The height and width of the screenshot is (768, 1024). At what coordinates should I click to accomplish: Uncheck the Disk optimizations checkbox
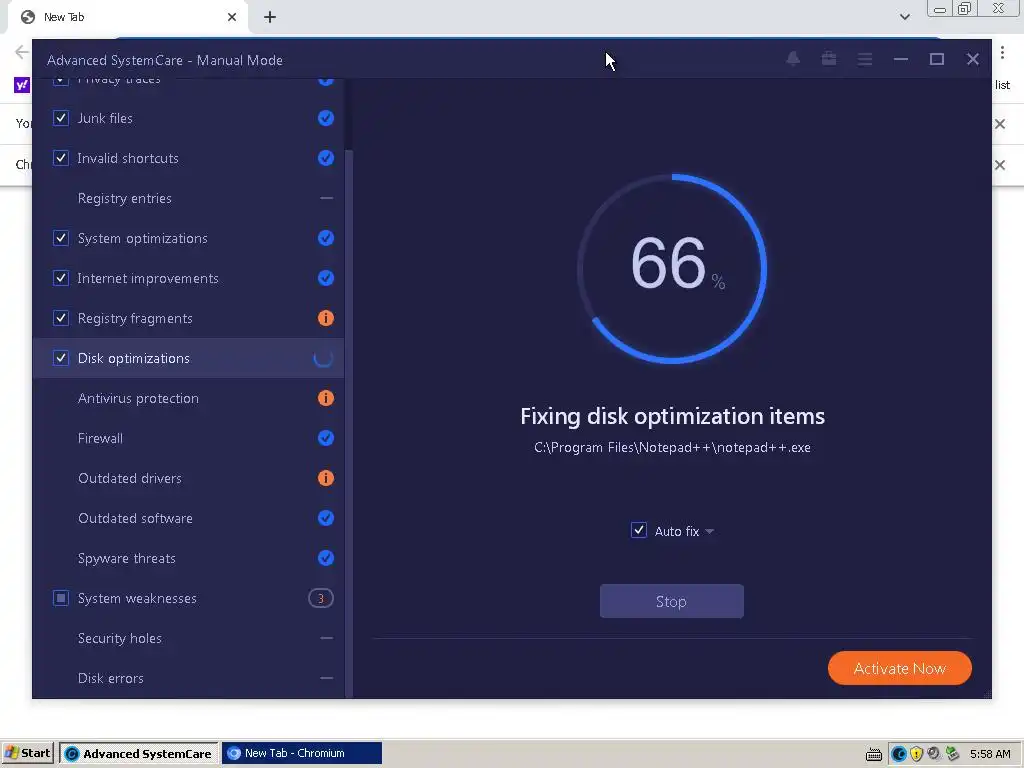pos(61,358)
